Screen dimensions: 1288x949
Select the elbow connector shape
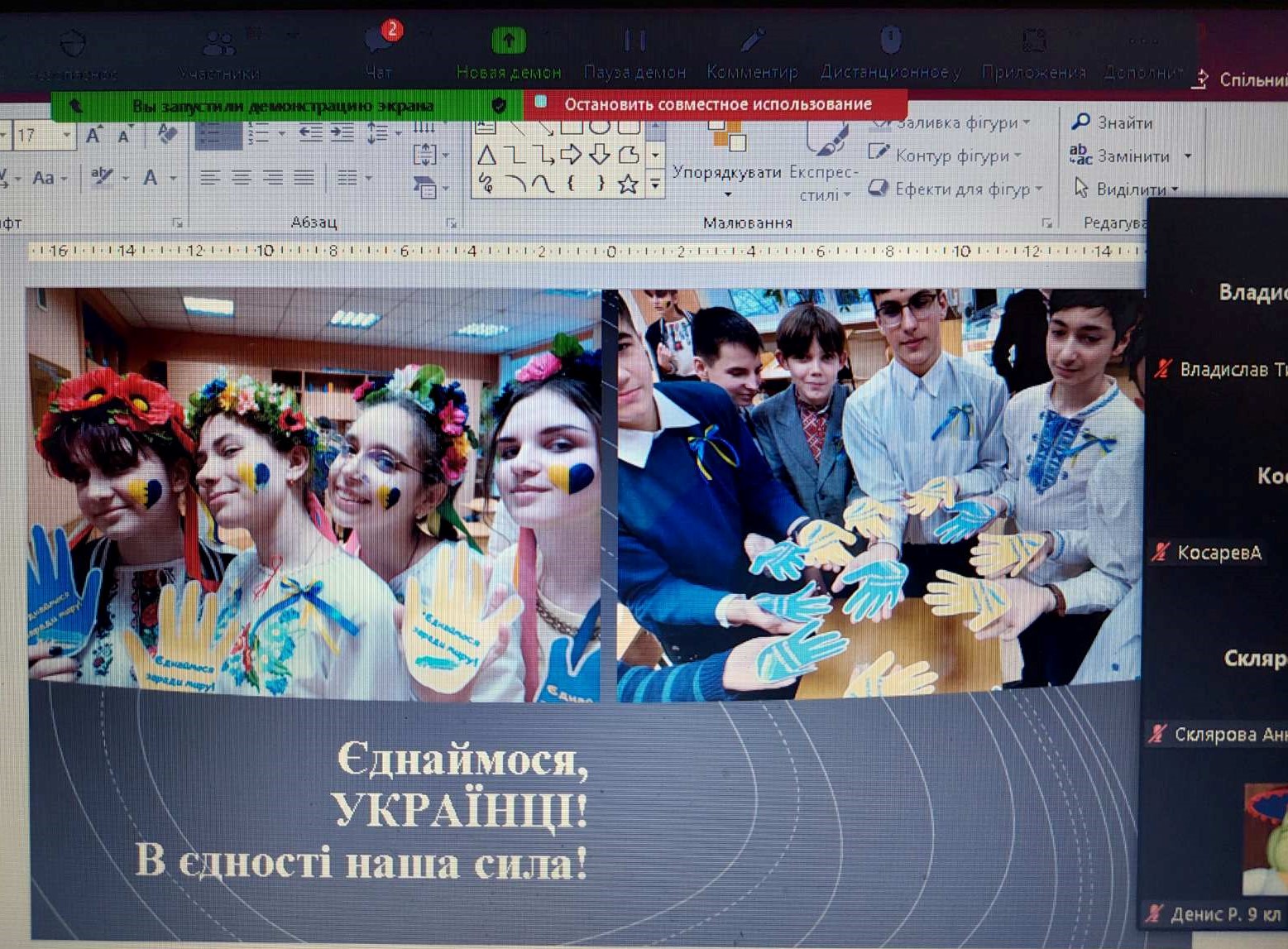[x=515, y=155]
